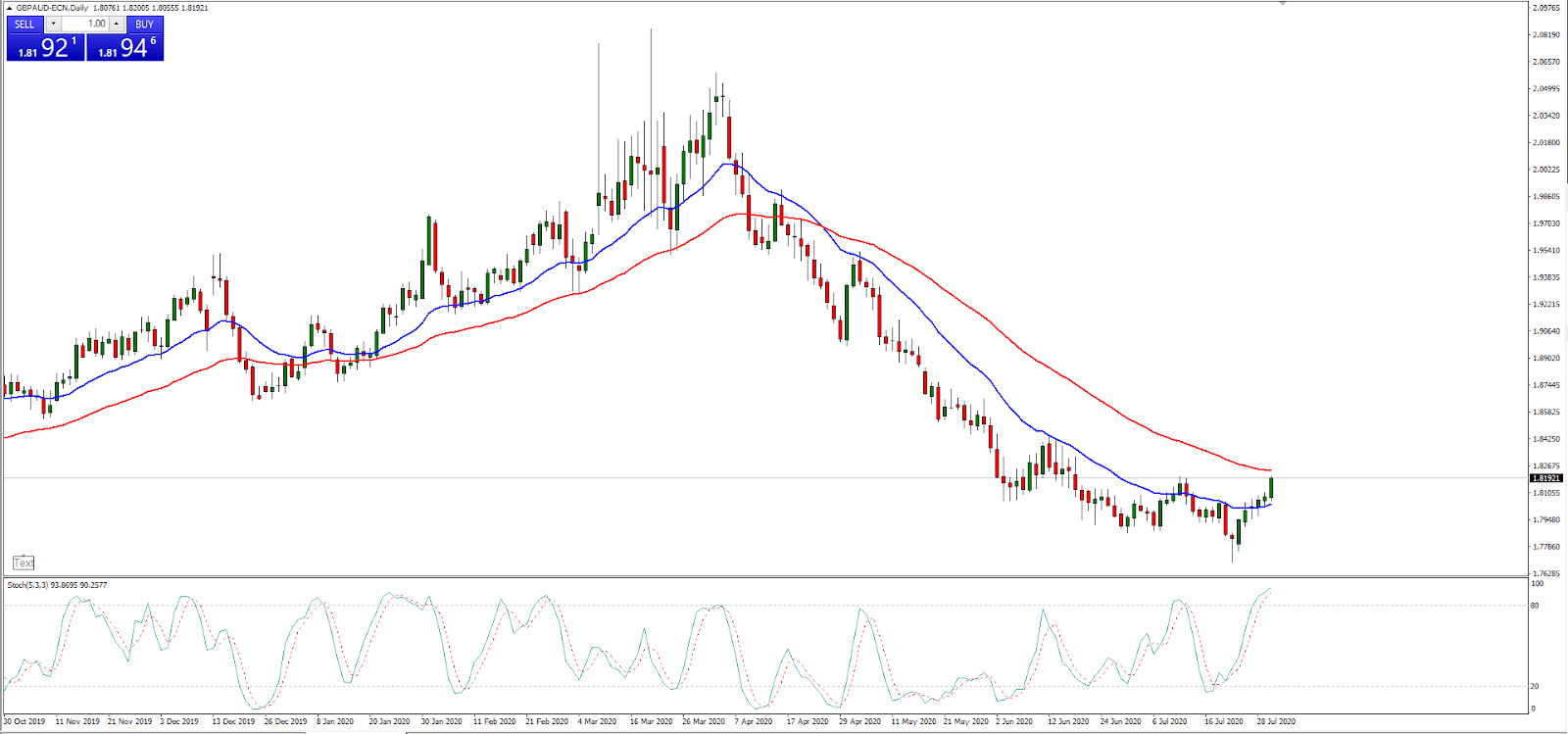The image size is (1568, 734).
Task: Increase trade volume with the up arrow
Action: 117,24
